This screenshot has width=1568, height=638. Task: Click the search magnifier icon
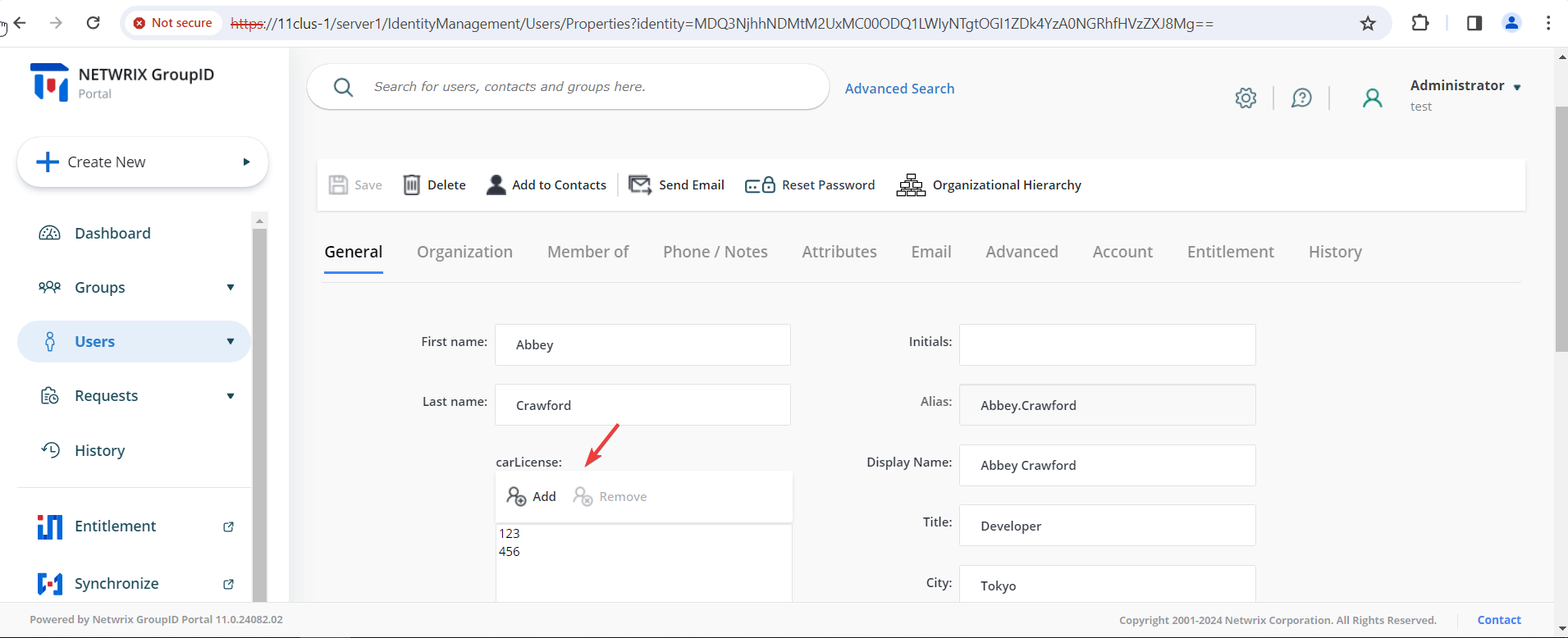coord(344,87)
